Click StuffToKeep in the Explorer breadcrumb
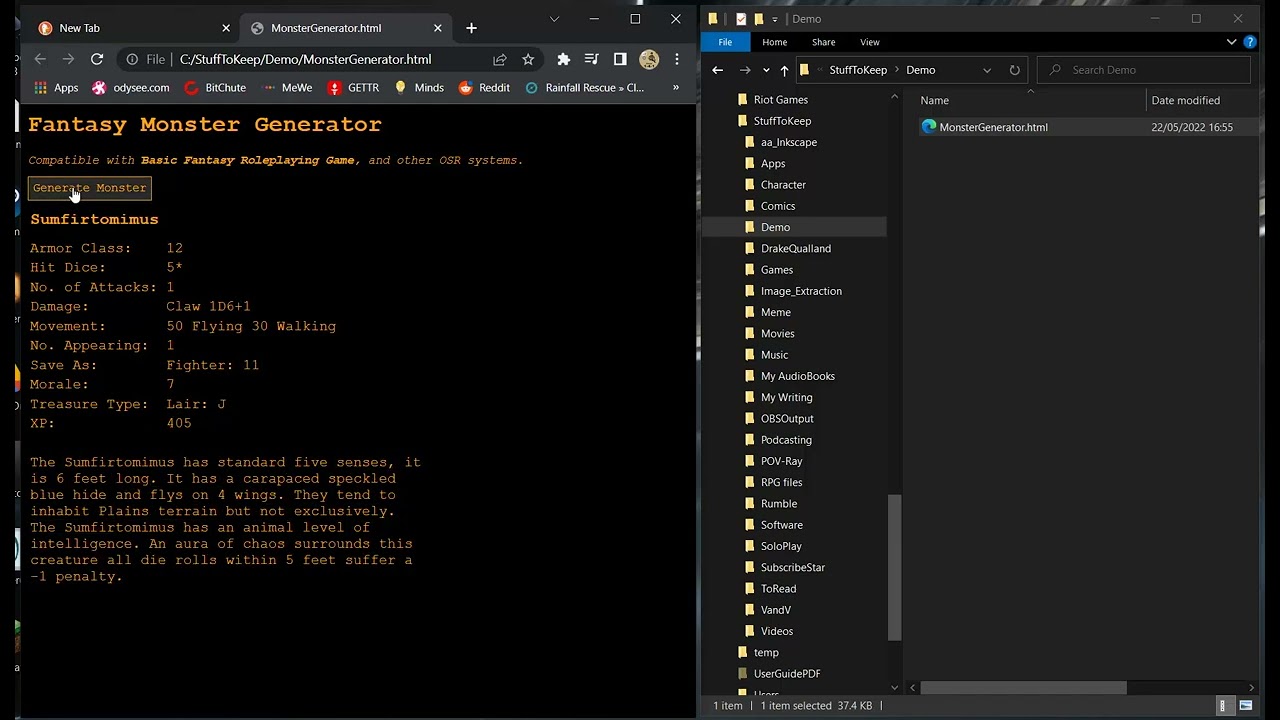The height and width of the screenshot is (720, 1280). 858,70
